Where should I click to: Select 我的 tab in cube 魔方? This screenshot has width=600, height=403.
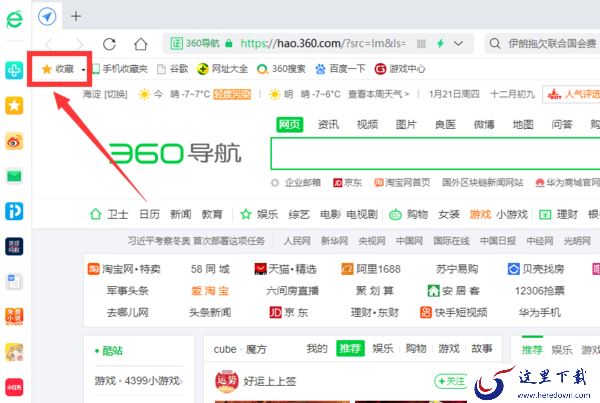pos(317,348)
